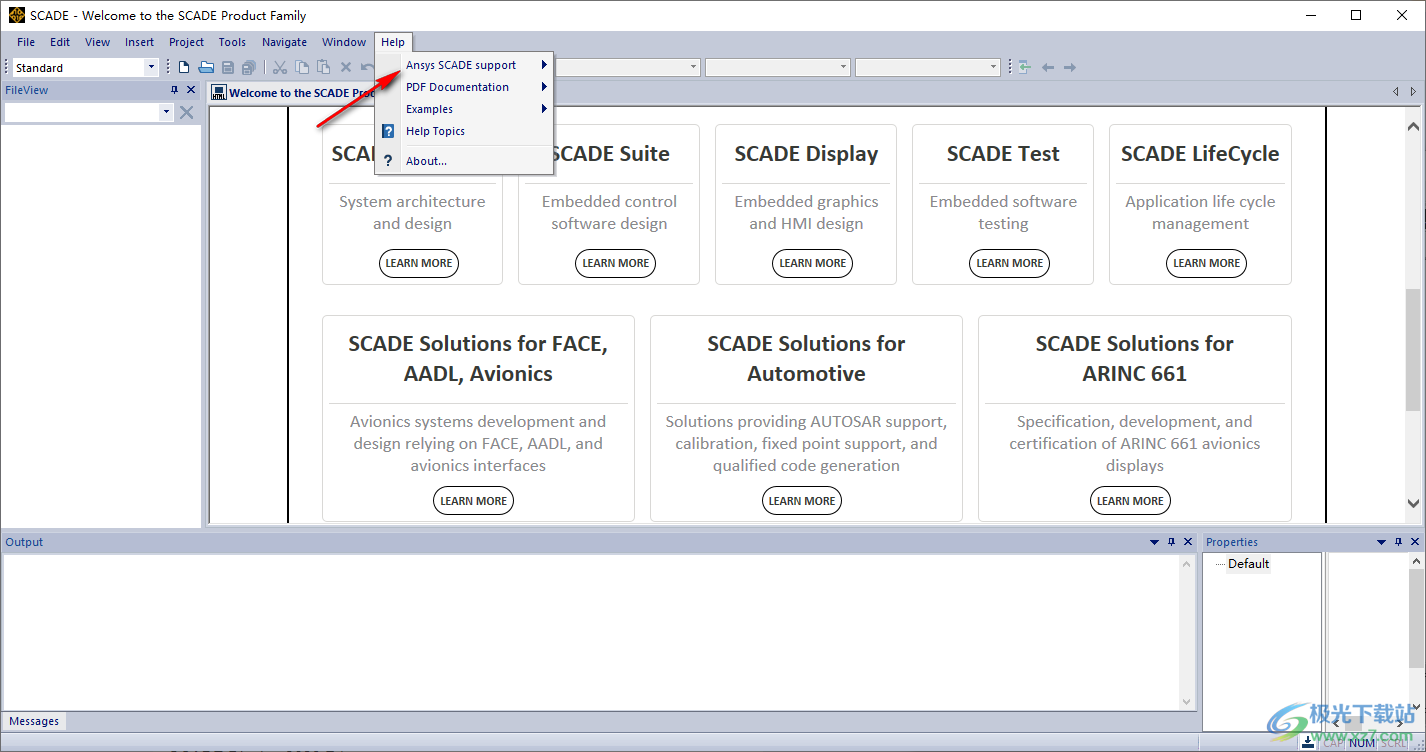Click the Cut scissors icon
The height and width of the screenshot is (752, 1426).
[x=280, y=67]
